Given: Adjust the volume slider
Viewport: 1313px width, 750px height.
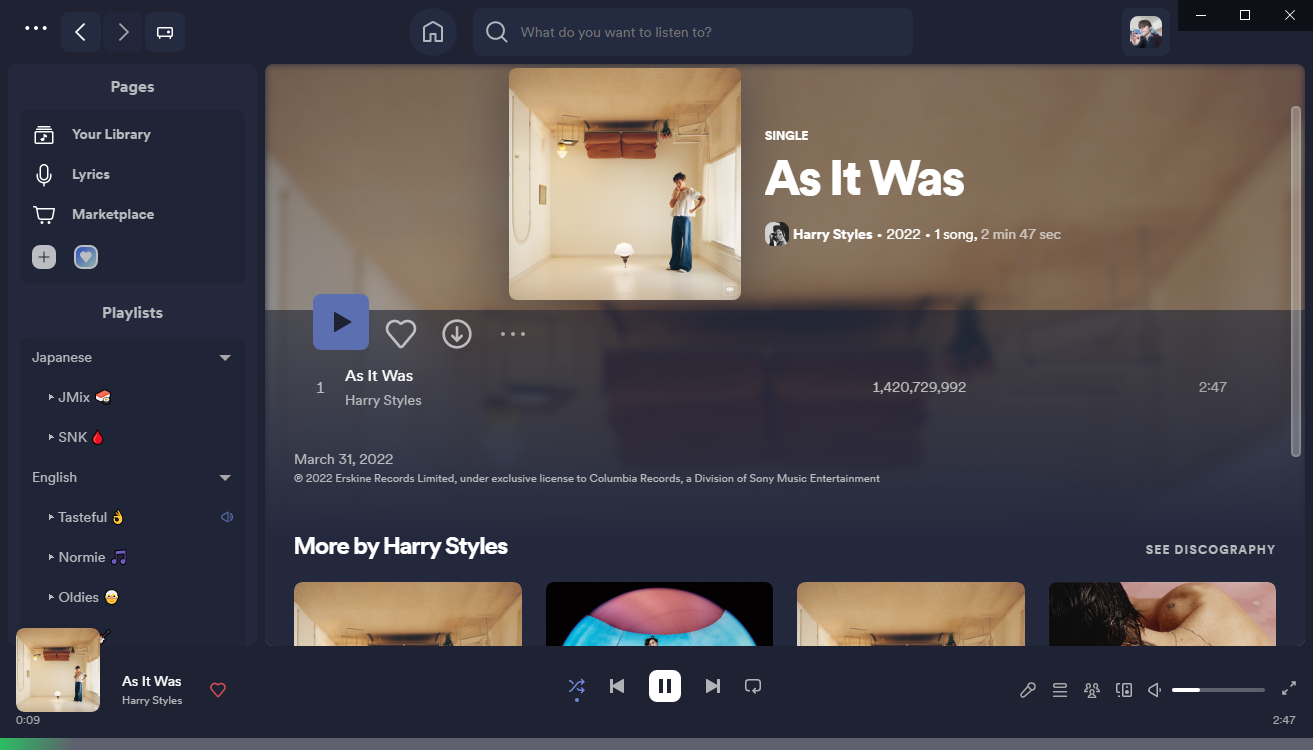Looking at the screenshot, I should pyautogui.click(x=1218, y=690).
